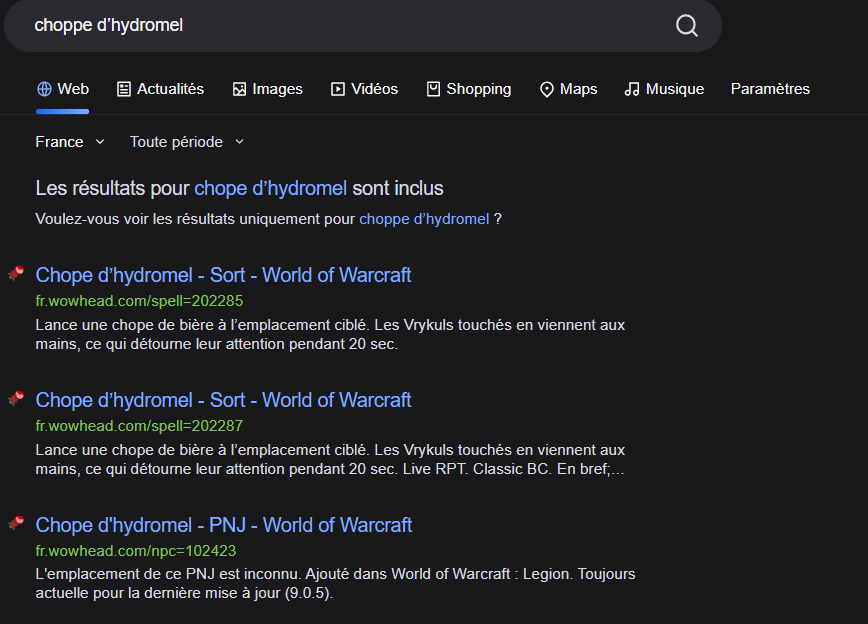The image size is (868, 624).
Task: Click pin icon next to PNJ result
Action: [x=16, y=523]
